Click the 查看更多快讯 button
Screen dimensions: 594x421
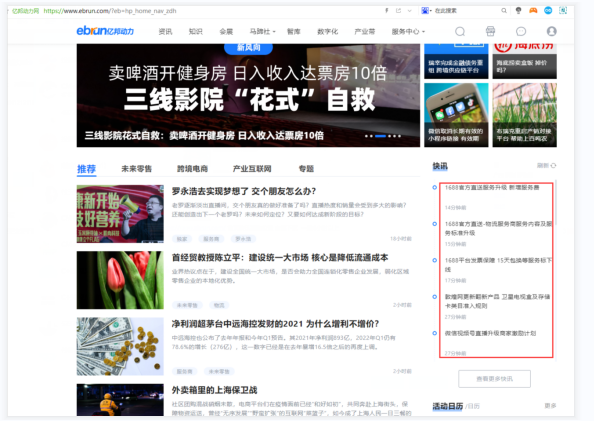pos(494,379)
